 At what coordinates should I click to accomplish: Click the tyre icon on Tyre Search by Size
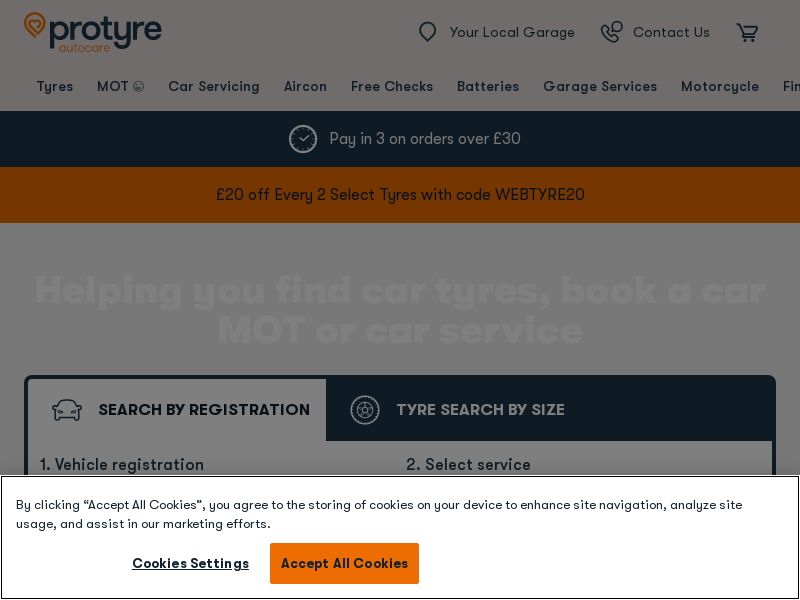click(365, 410)
